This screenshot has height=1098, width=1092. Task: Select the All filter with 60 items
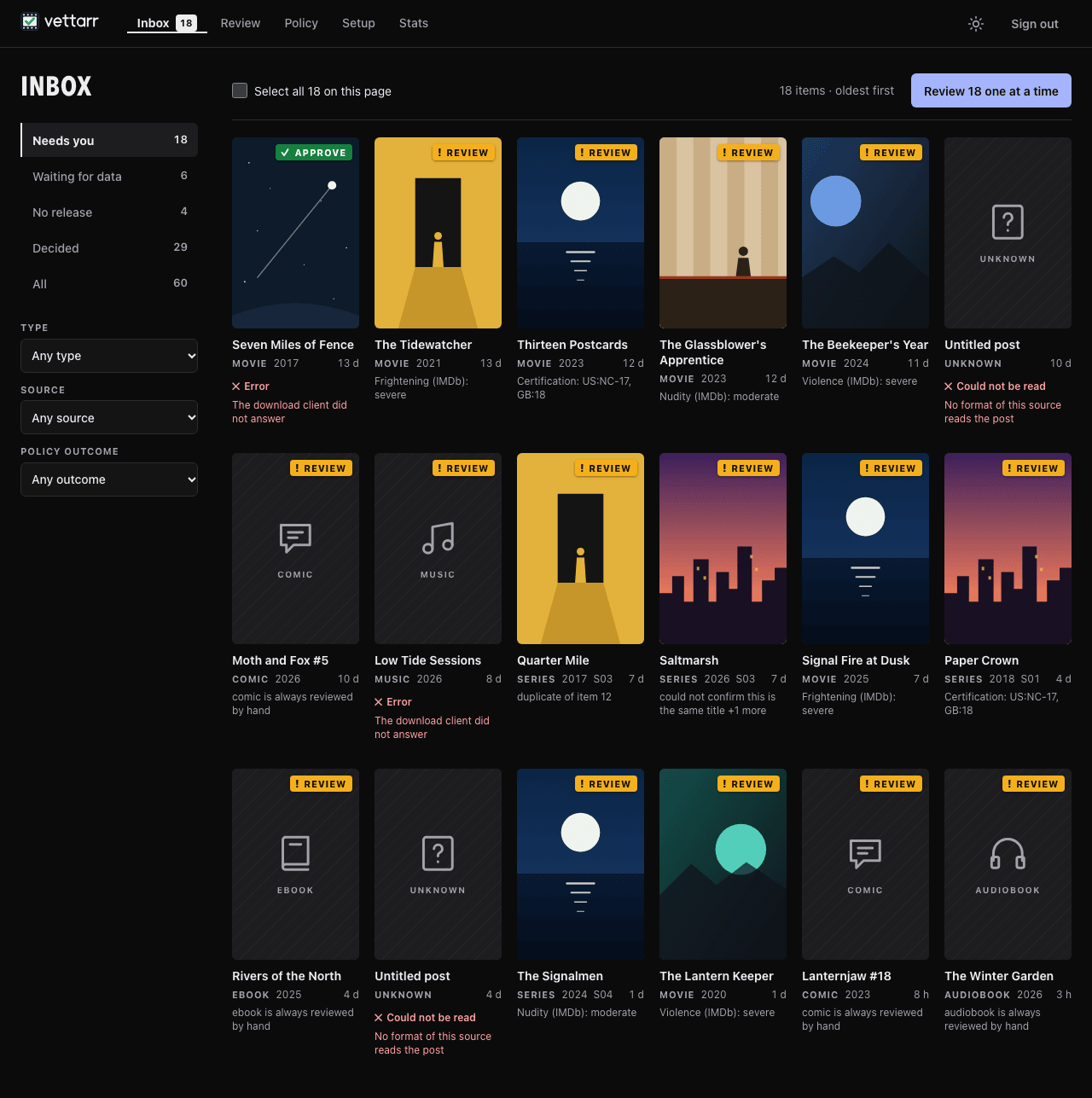pyautogui.click(x=109, y=283)
